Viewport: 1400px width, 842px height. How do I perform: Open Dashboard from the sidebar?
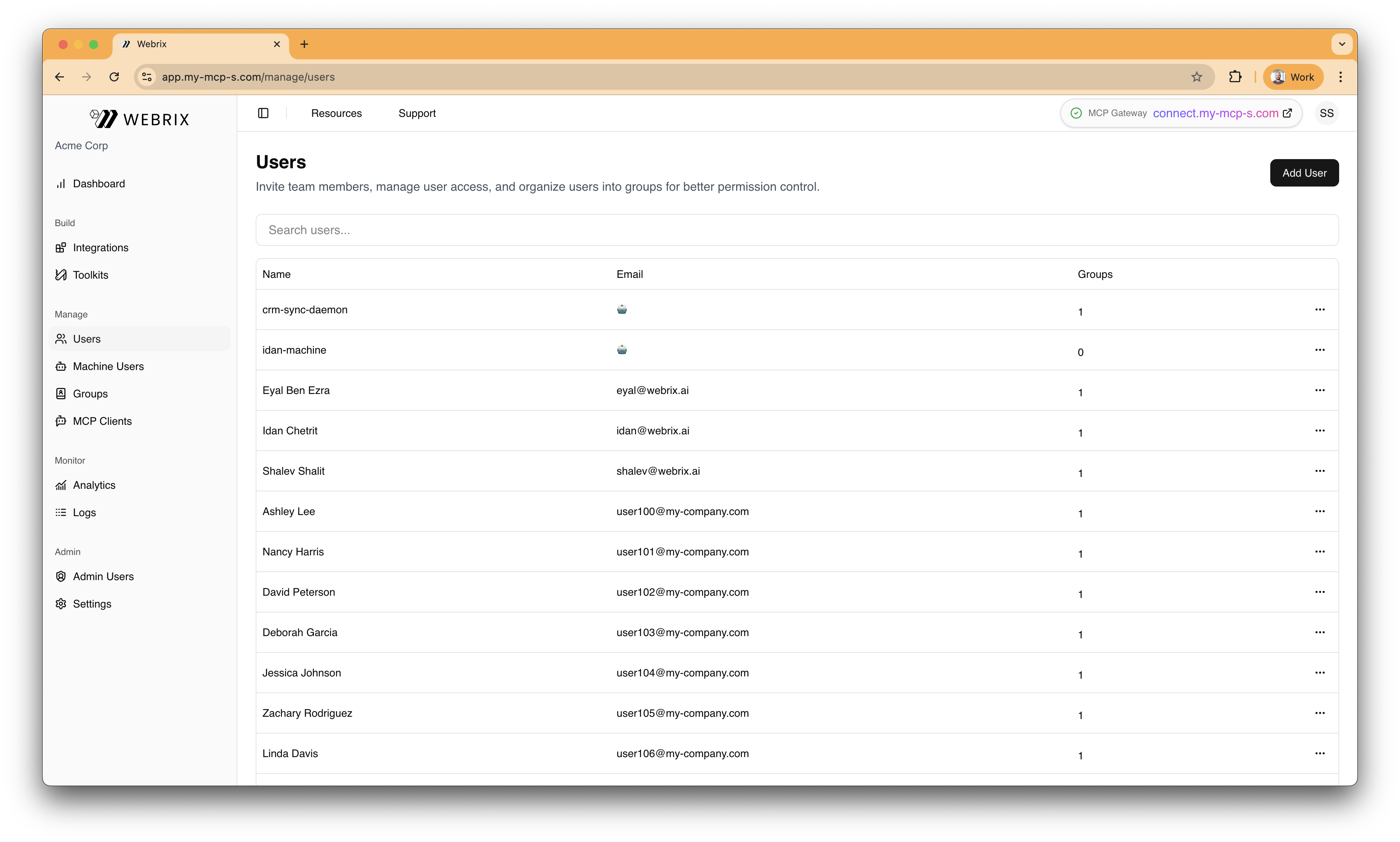coord(99,183)
